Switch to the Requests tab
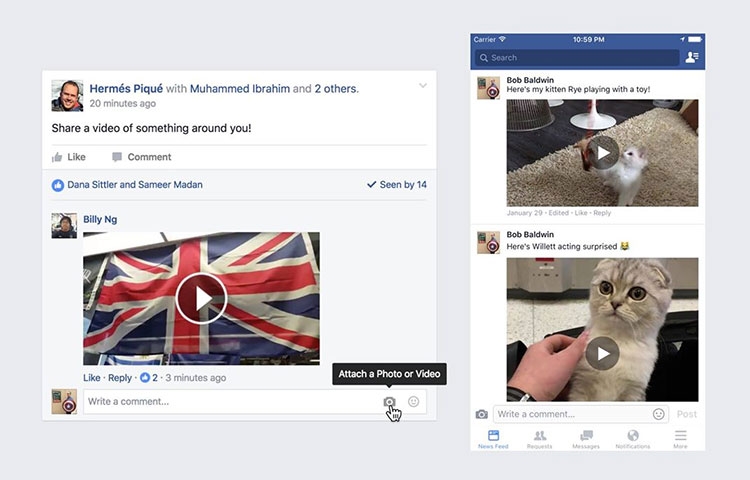Screen dimensions: 750x480 point(540,439)
